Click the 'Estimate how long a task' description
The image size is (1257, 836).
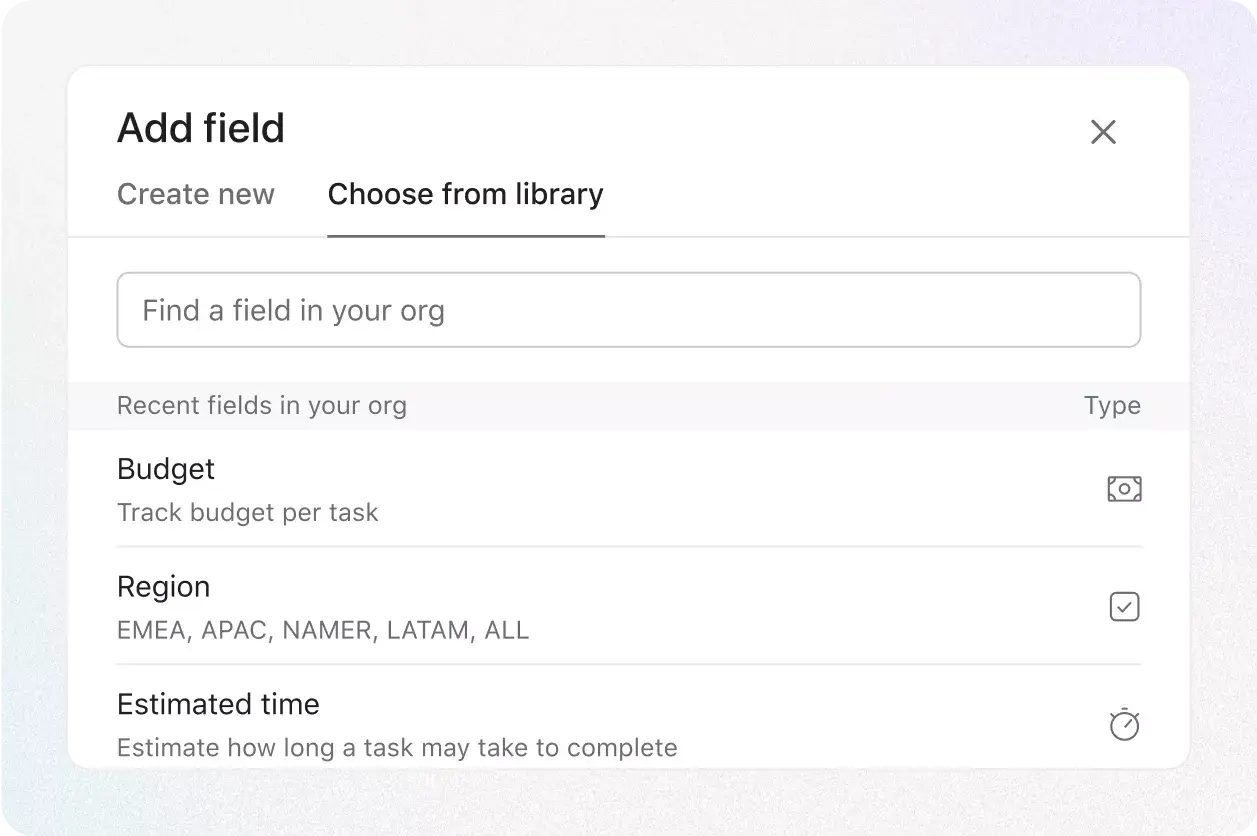tap(397, 748)
